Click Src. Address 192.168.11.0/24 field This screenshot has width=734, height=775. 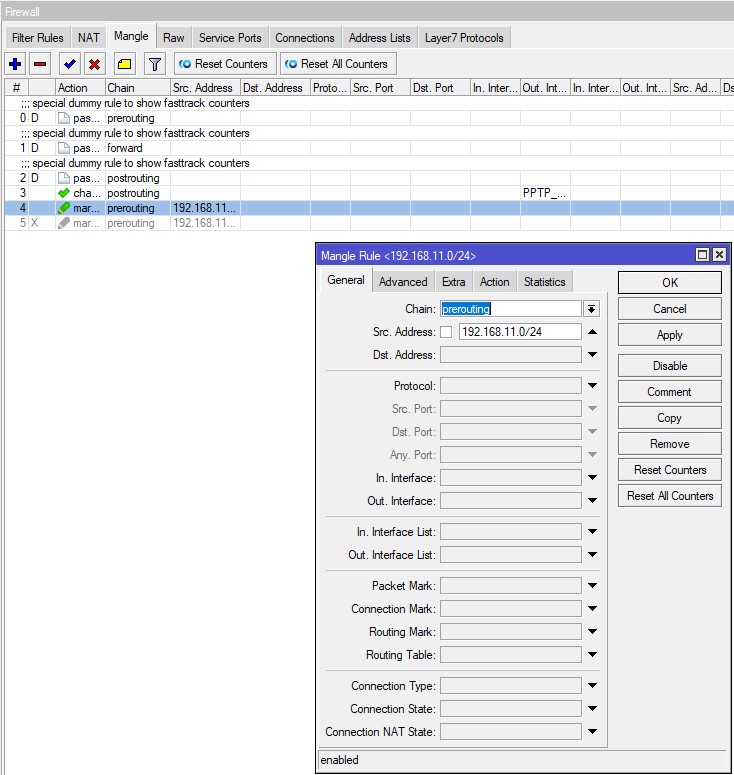[520, 332]
